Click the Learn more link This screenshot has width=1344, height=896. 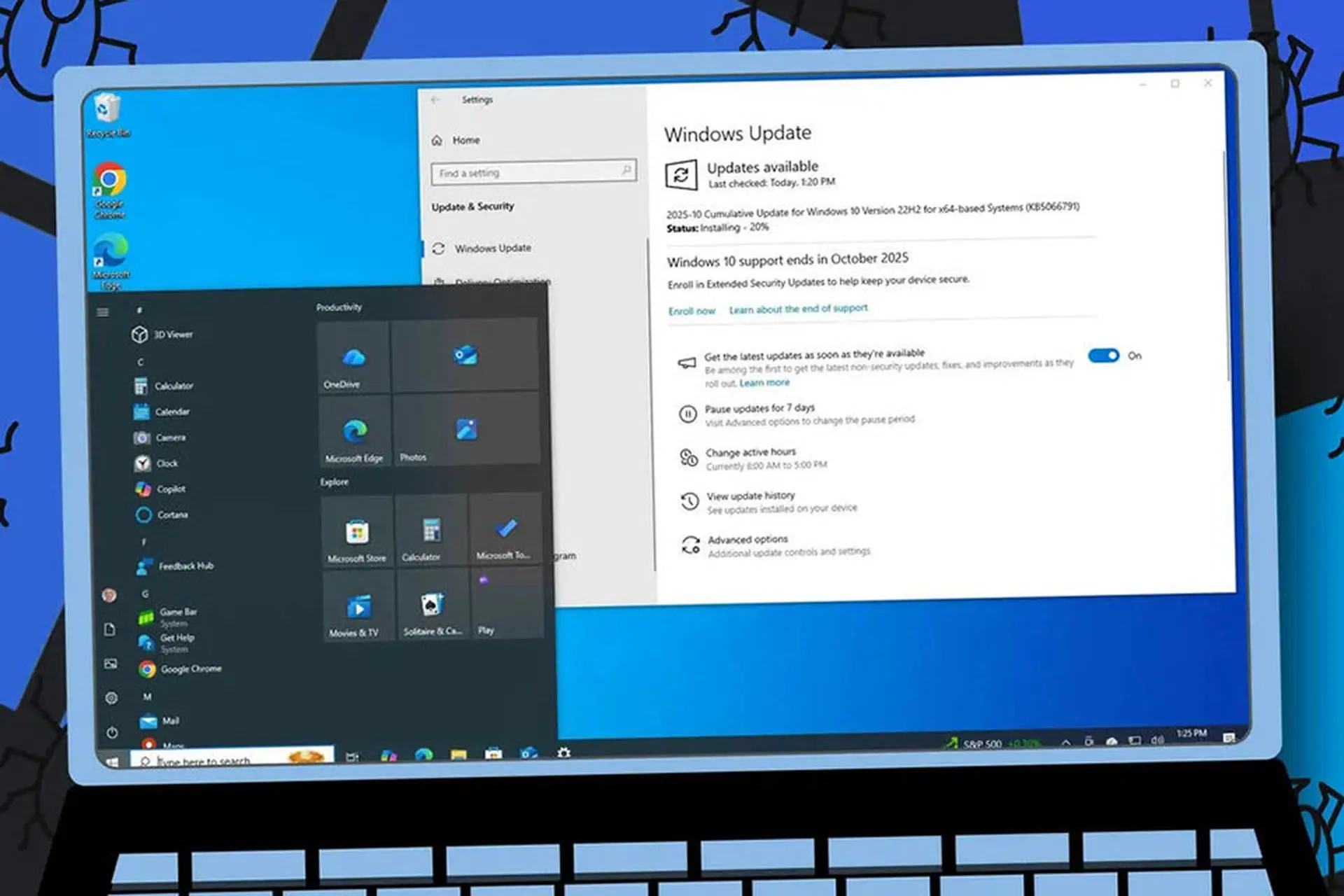pyautogui.click(x=764, y=383)
